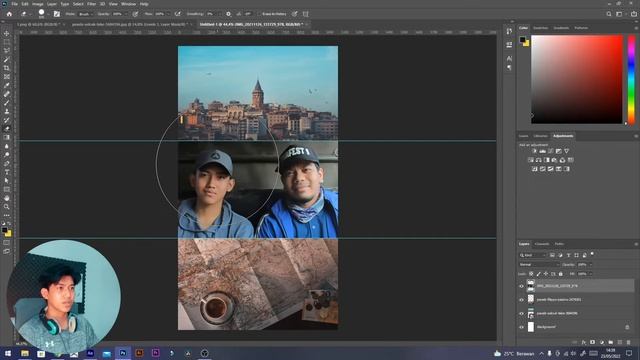Click the Home icon in options bar

click(x=9, y=14)
